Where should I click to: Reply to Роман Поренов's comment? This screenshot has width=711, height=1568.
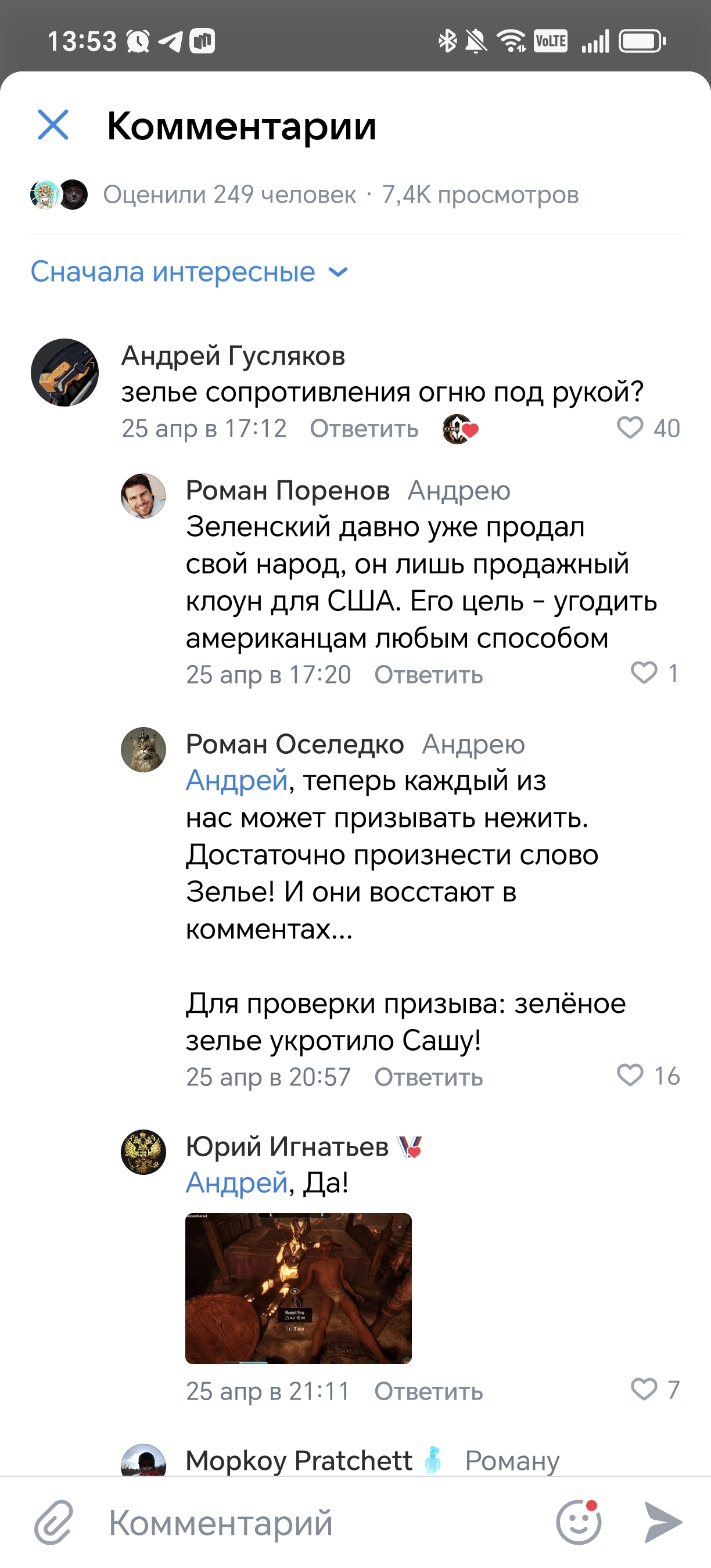pos(429,675)
